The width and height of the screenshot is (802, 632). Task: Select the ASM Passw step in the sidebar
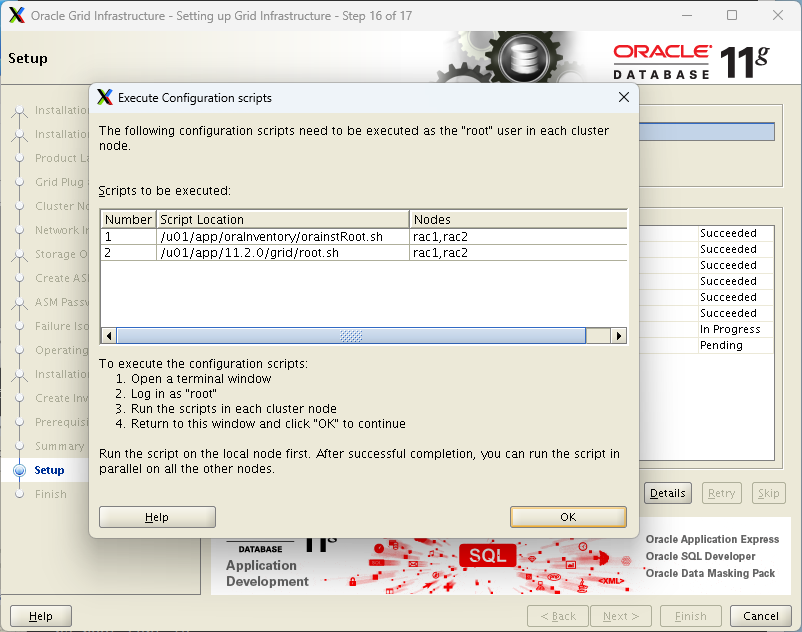coord(61,302)
